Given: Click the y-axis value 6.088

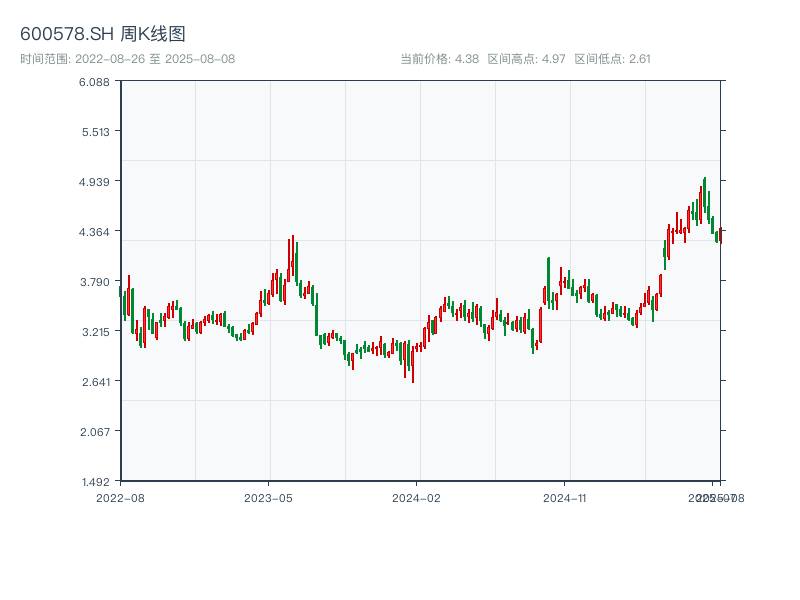Looking at the screenshot, I should (x=94, y=82).
